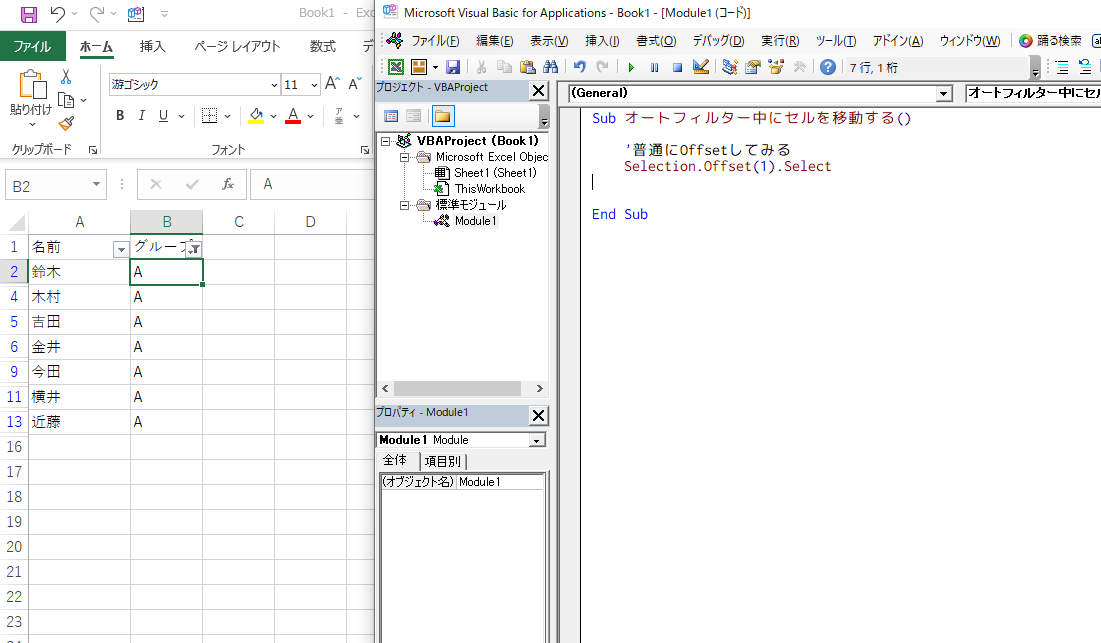Toggle Folders icon in Project panel
This screenshot has height=643, width=1101.
click(442, 117)
